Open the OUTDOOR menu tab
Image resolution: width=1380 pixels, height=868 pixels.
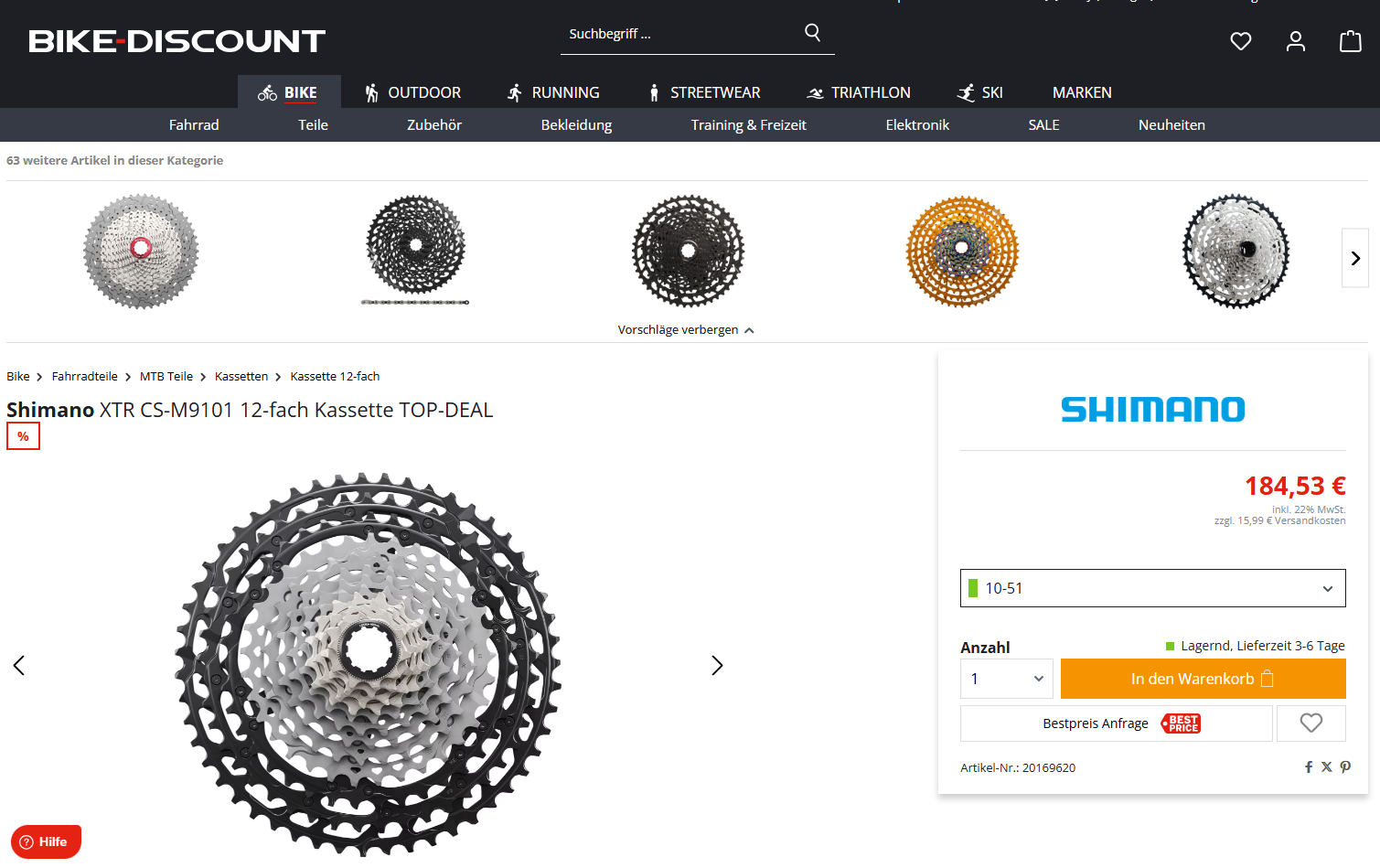click(412, 92)
